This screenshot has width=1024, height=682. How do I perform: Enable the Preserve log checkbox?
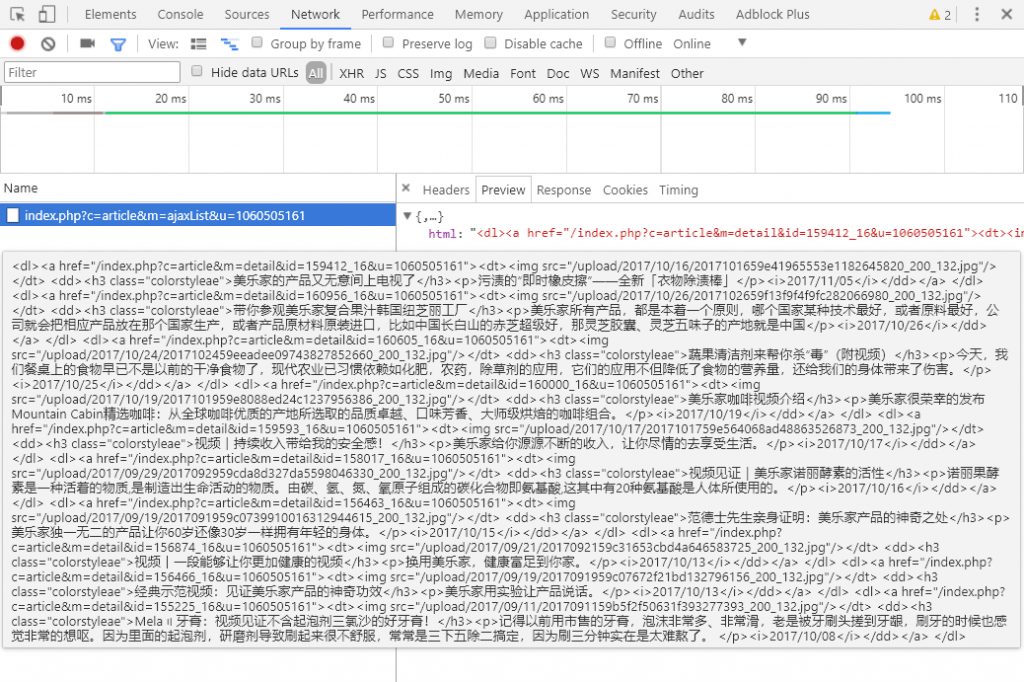[390, 43]
